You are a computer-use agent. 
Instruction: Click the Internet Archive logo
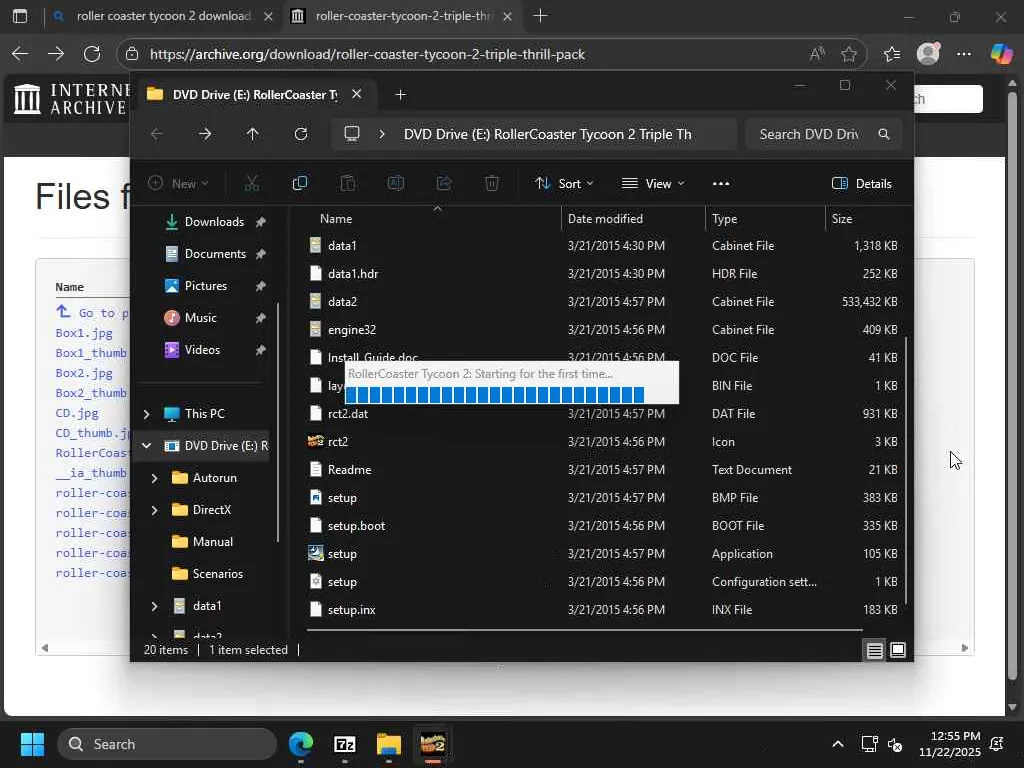71,99
